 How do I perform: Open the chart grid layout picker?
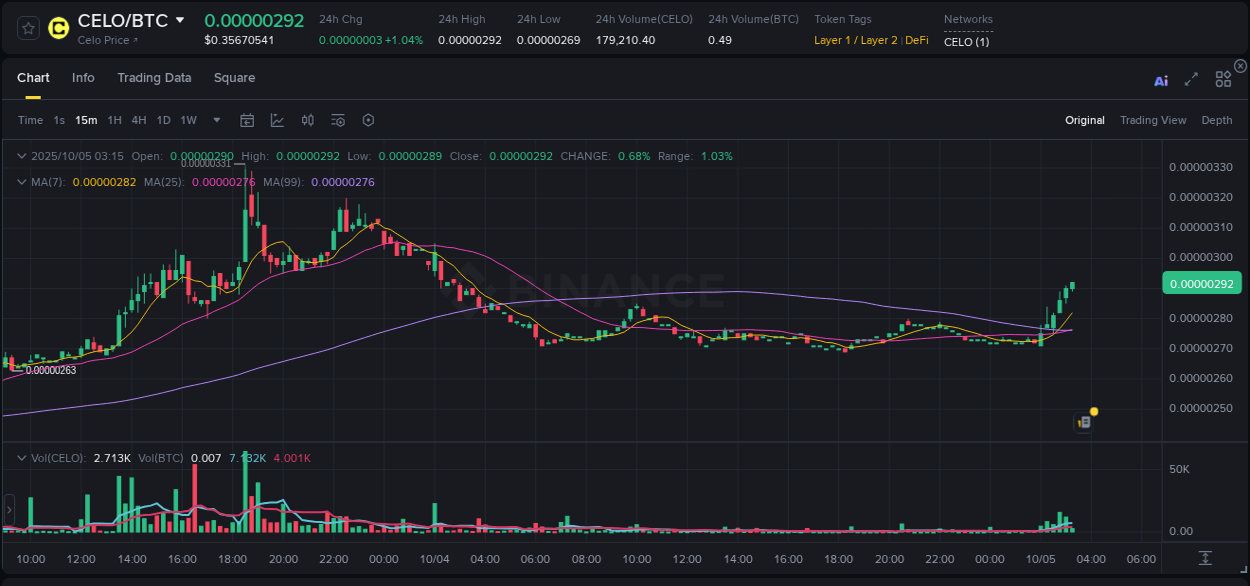[1222, 78]
